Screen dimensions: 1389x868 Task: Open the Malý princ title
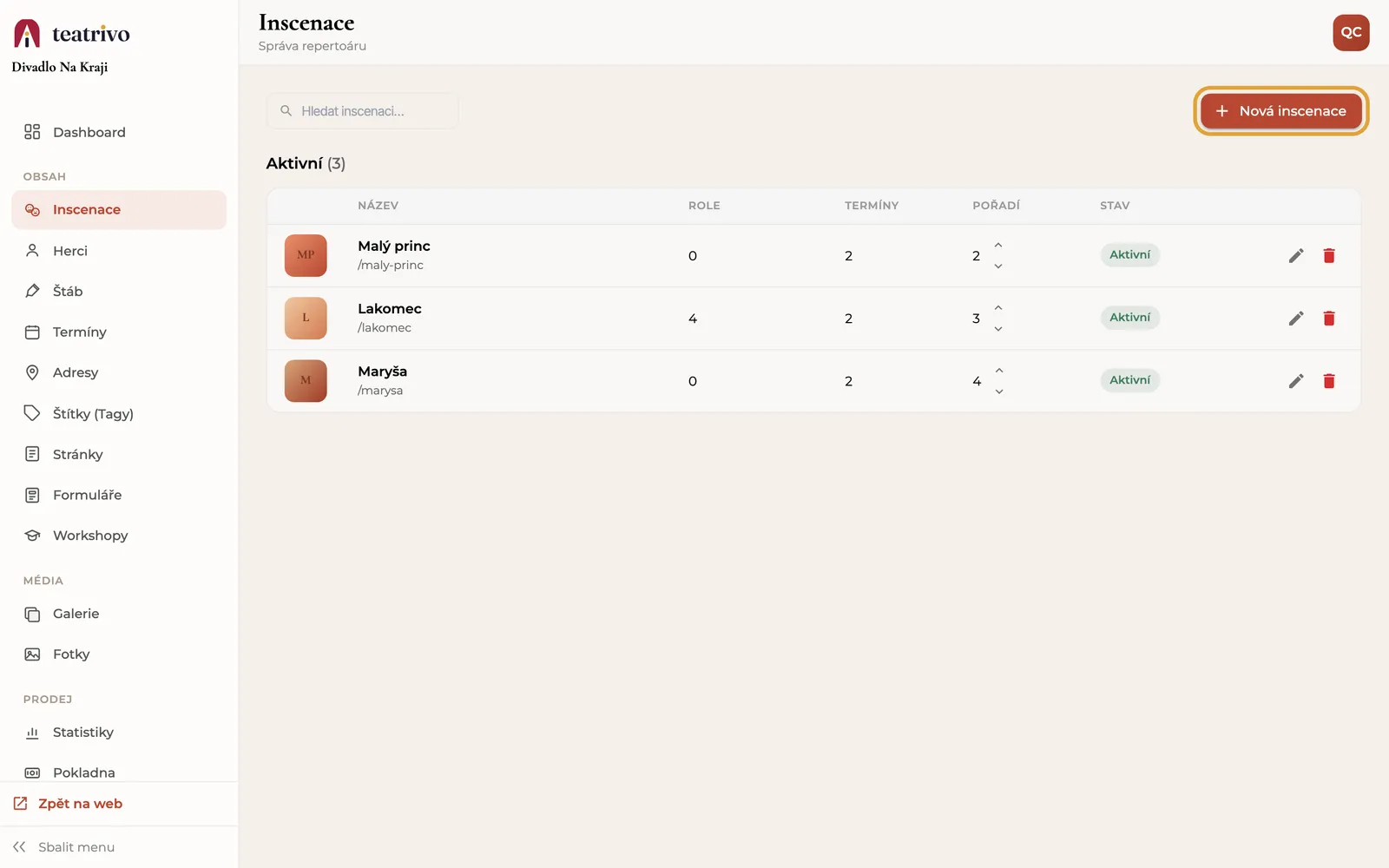[394, 247]
